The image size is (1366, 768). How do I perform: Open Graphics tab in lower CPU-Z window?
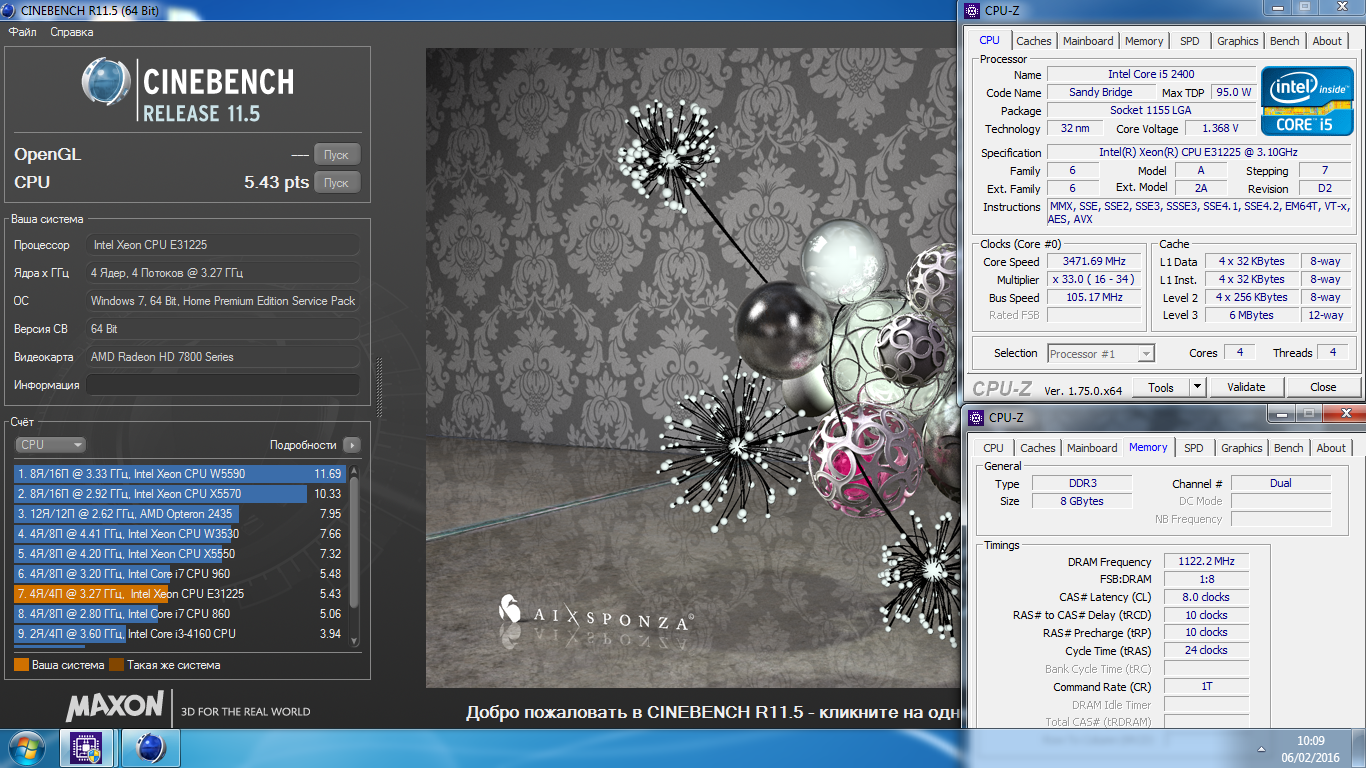pos(1242,448)
